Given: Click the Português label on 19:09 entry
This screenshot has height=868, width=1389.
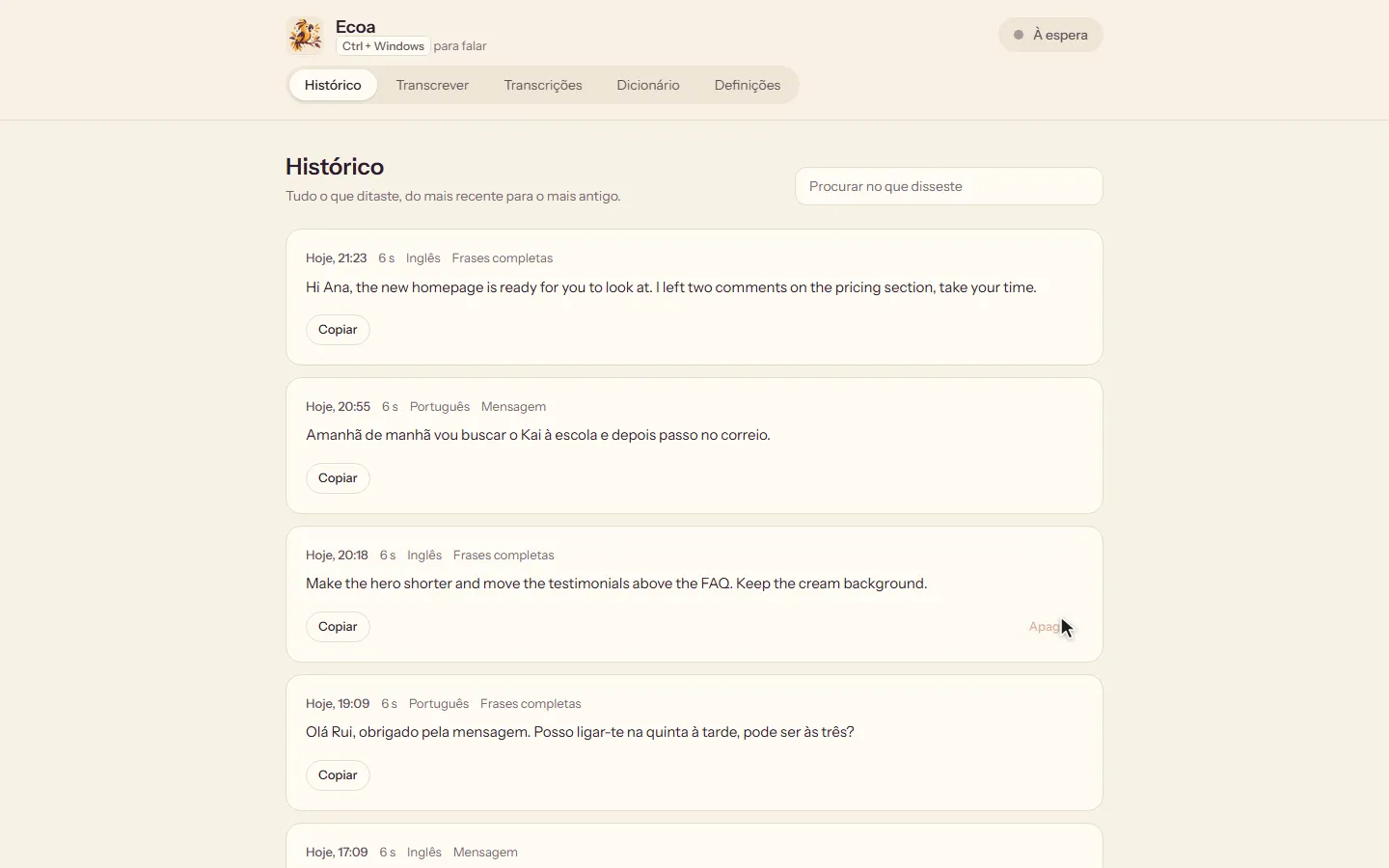Looking at the screenshot, I should coord(439,704).
